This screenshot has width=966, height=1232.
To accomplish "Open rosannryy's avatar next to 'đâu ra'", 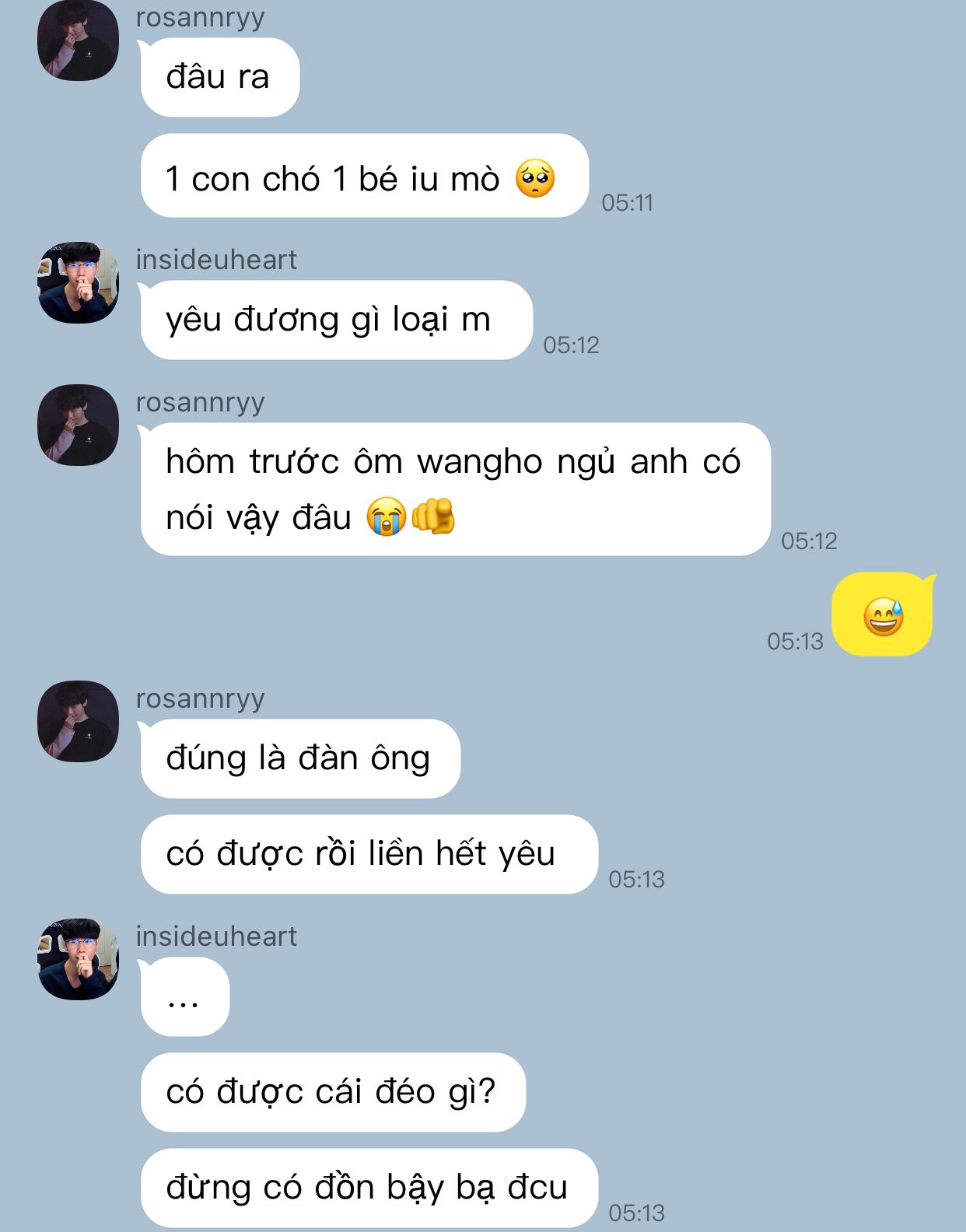I will point(78,40).
